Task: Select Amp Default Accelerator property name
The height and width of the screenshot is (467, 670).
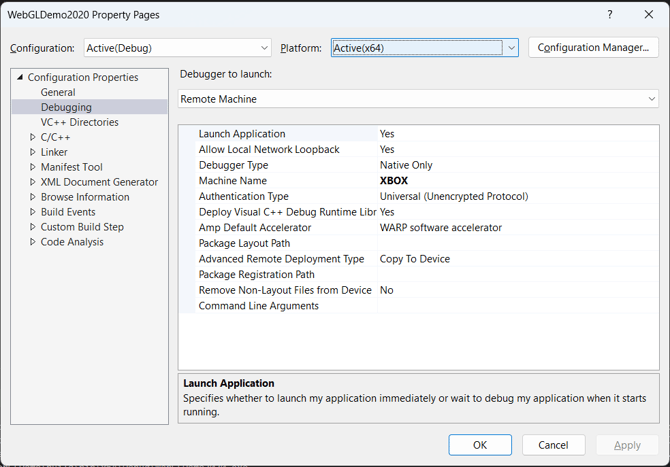Action: pyautogui.click(x=255, y=228)
